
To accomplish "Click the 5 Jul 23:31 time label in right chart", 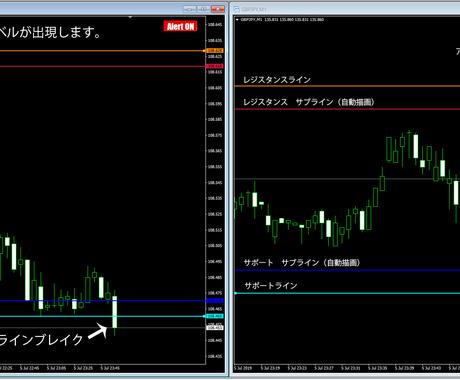I will (x=351, y=368).
